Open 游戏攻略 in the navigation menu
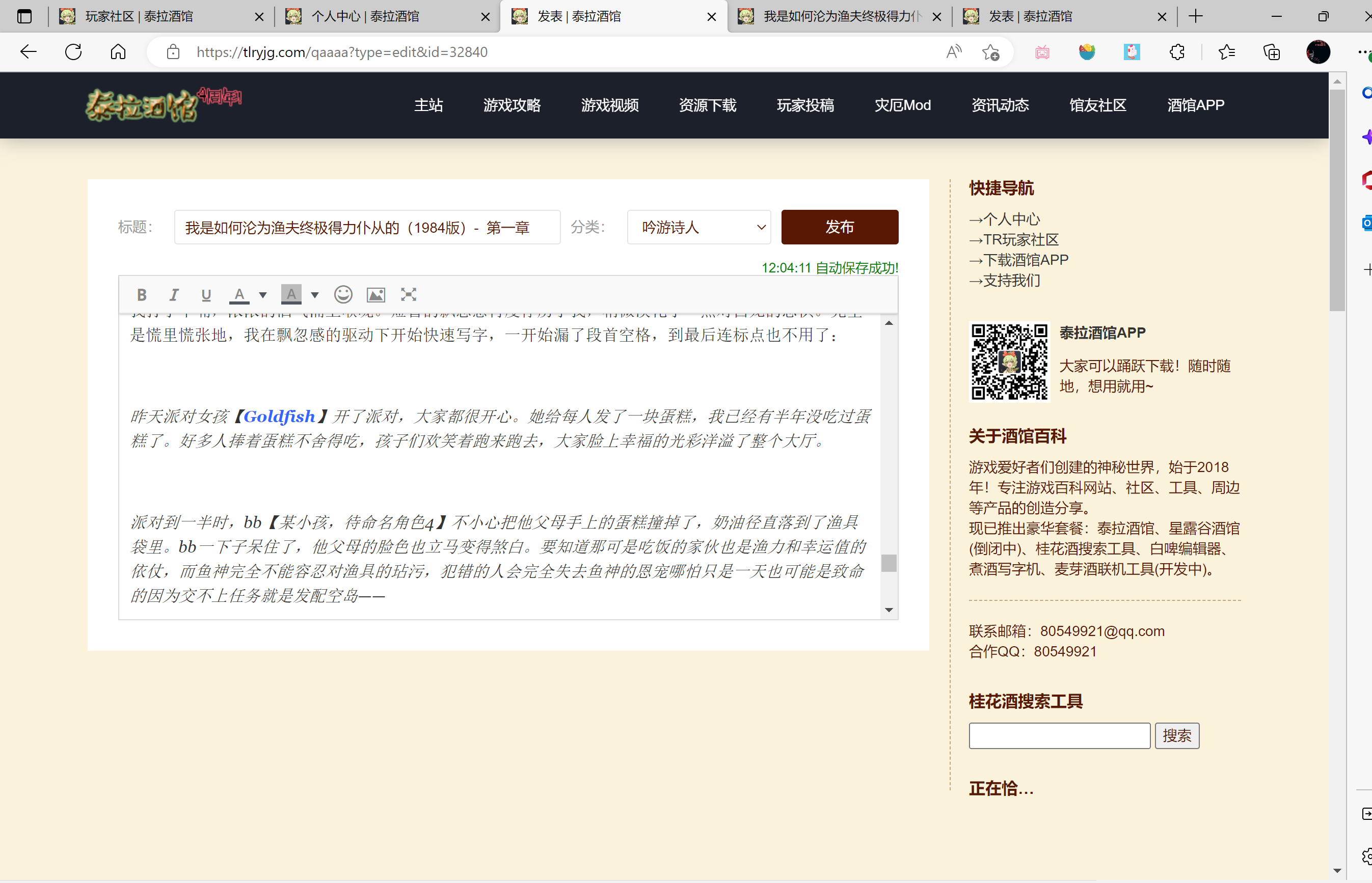The height and width of the screenshot is (883, 1372). pyautogui.click(x=512, y=105)
